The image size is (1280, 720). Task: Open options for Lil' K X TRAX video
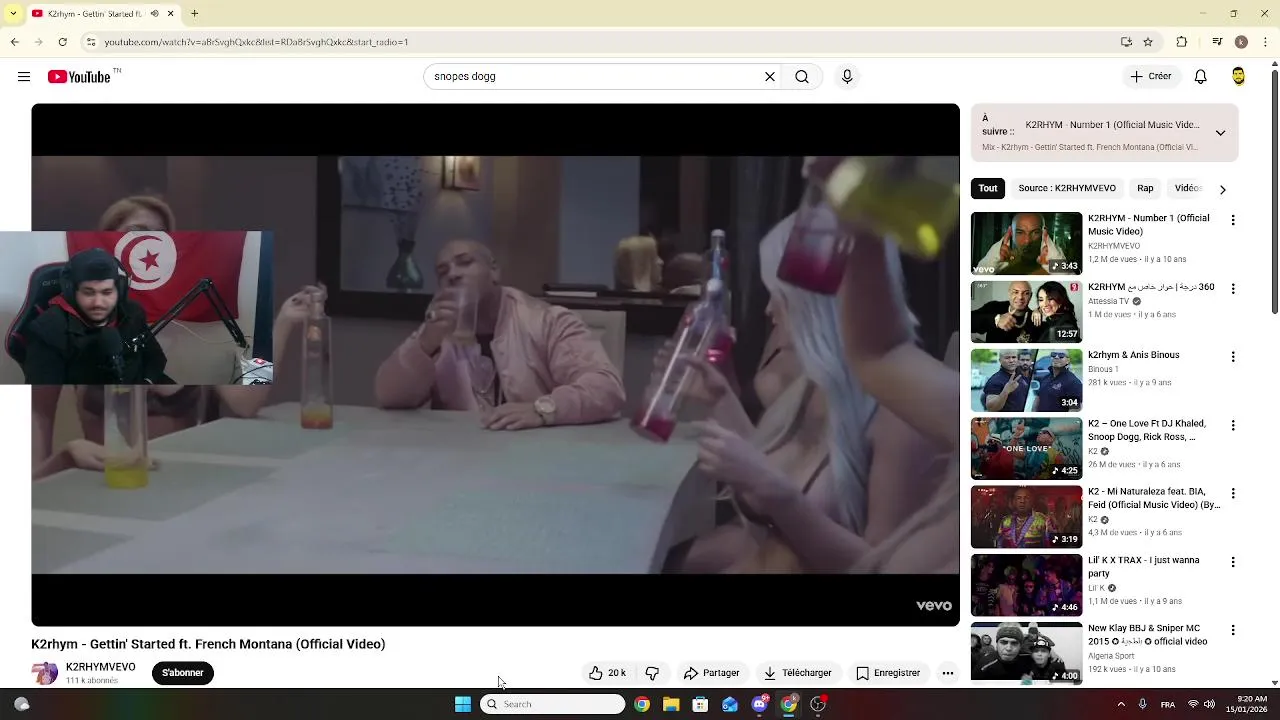point(1233,562)
